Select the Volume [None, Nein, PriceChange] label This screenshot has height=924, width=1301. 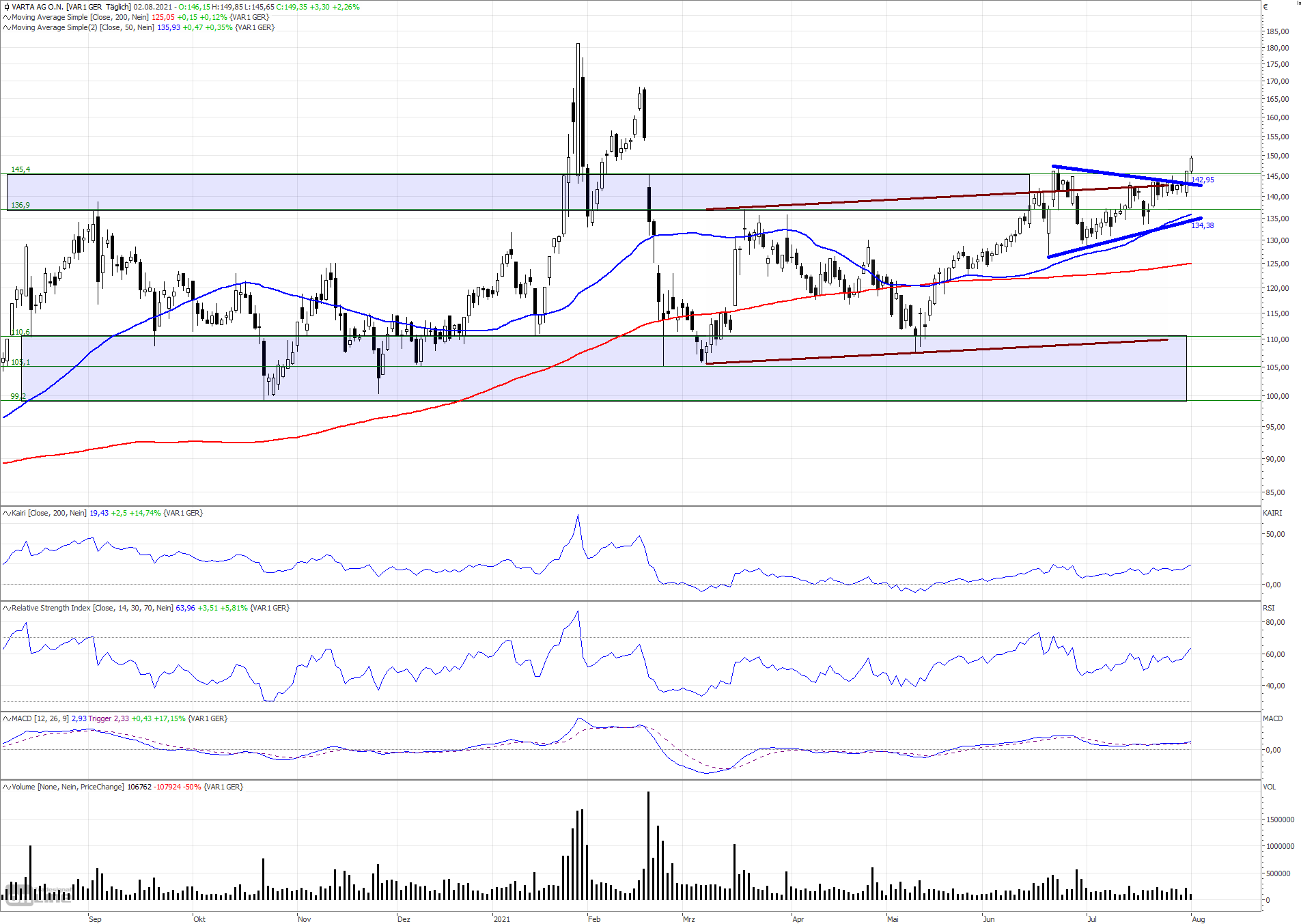68,787
